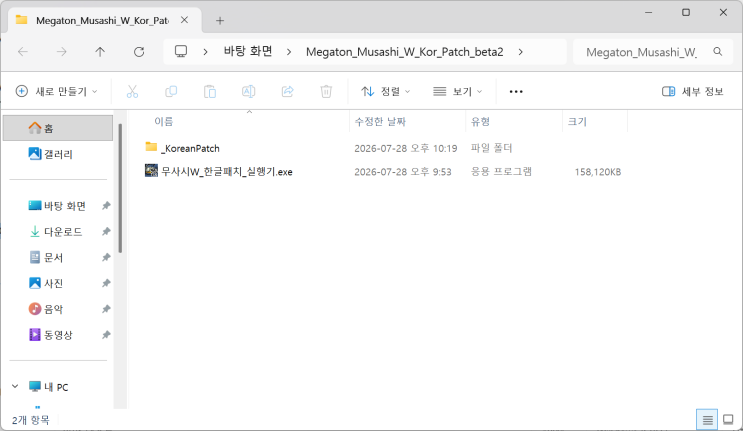
Task: Toggle the 세부 정보 details pane
Action: click(x=693, y=91)
